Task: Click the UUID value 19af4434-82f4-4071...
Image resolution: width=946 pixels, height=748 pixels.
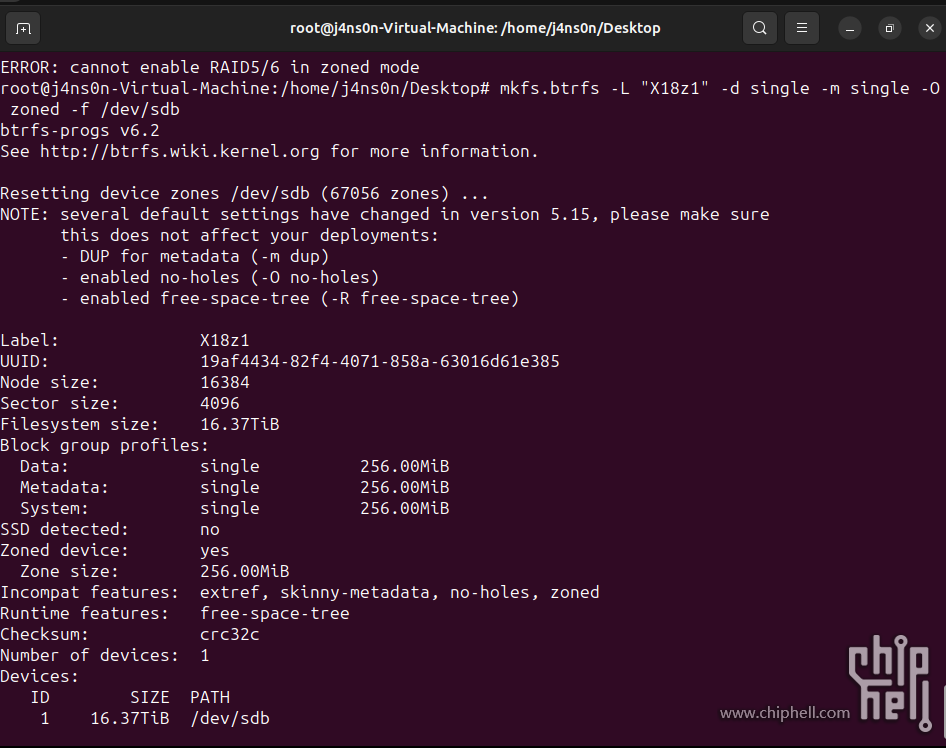Action: (379, 361)
